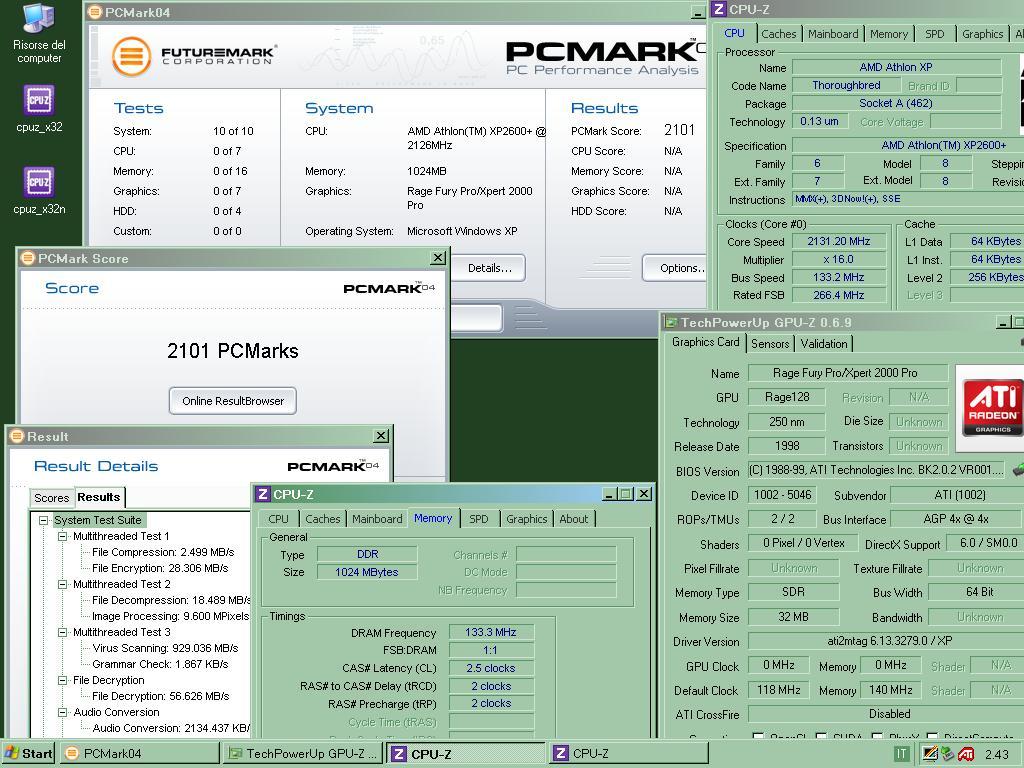The image size is (1024, 768).
Task: Click the PCMark04 window title bar icon
Action: pos(95,12)
